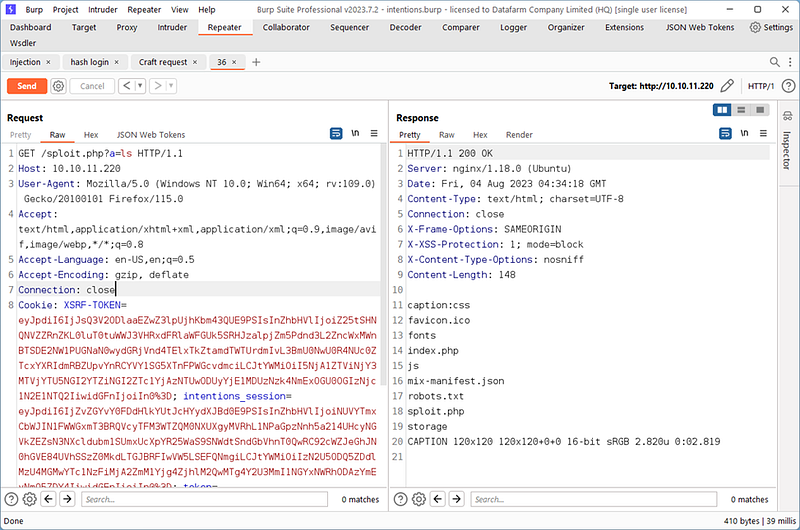Open request editor hamburger menu
Viewport: 800px width, 530px height.
374,134
